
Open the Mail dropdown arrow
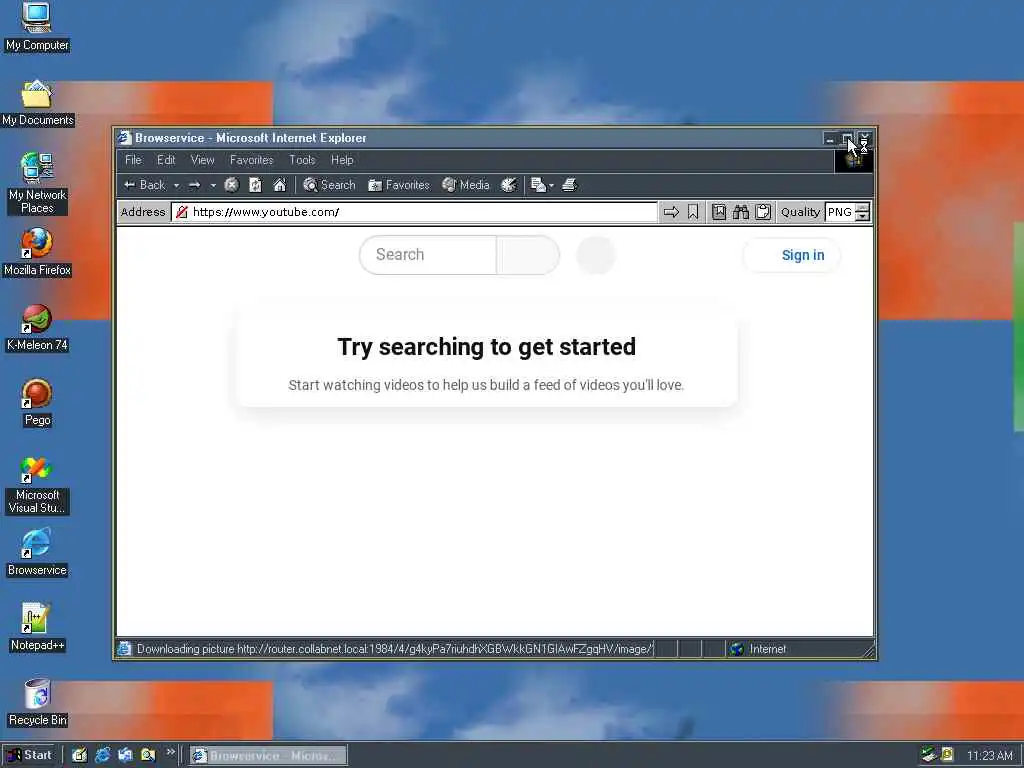click(x=551, y=186)
